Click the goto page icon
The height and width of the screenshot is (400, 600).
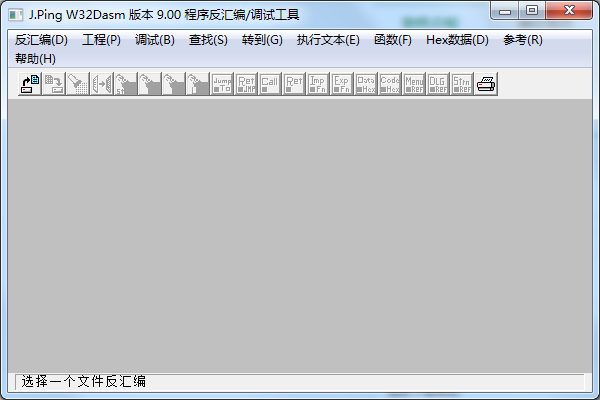click(173, 83)
